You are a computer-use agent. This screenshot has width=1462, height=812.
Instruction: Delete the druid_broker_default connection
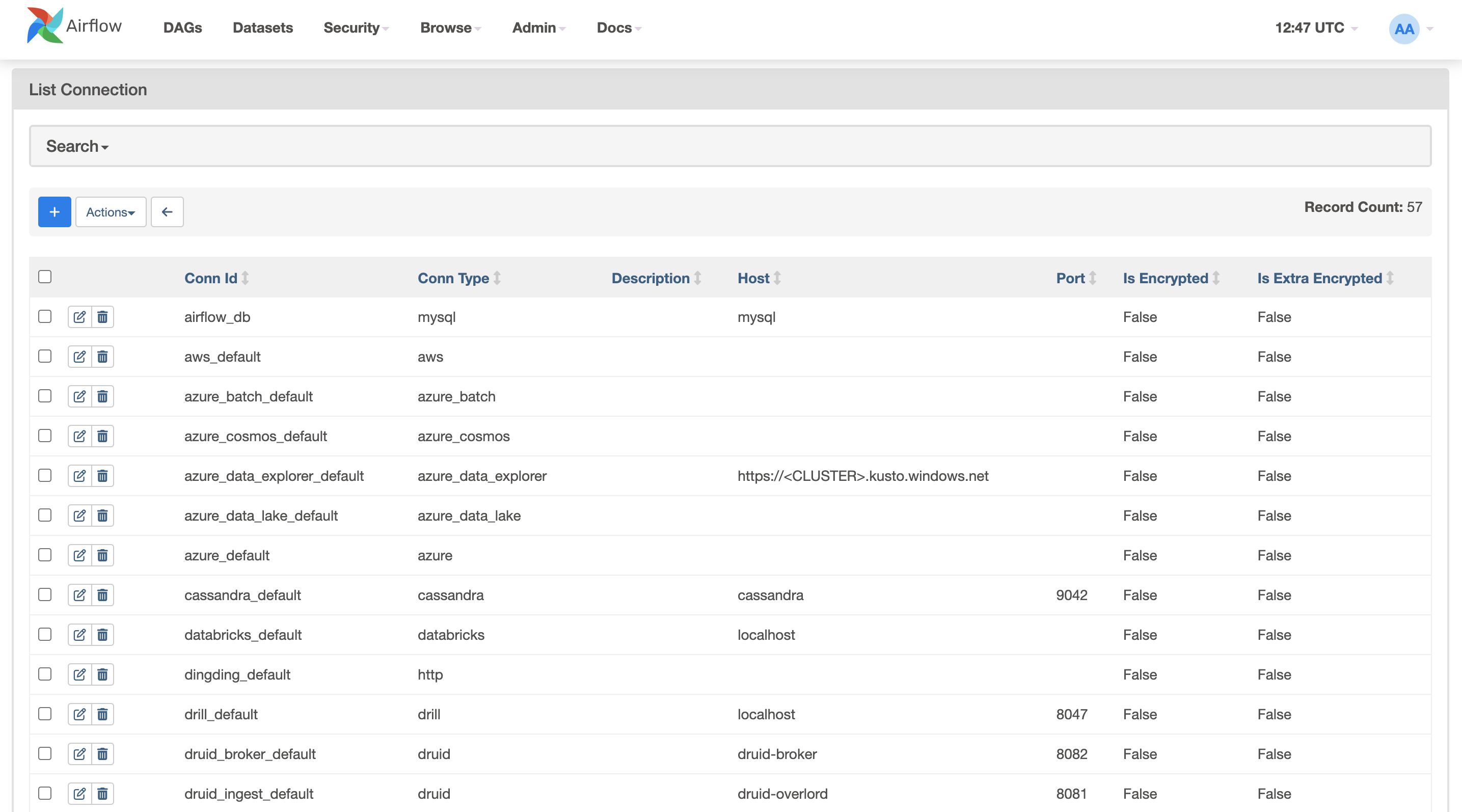[102, 753]
